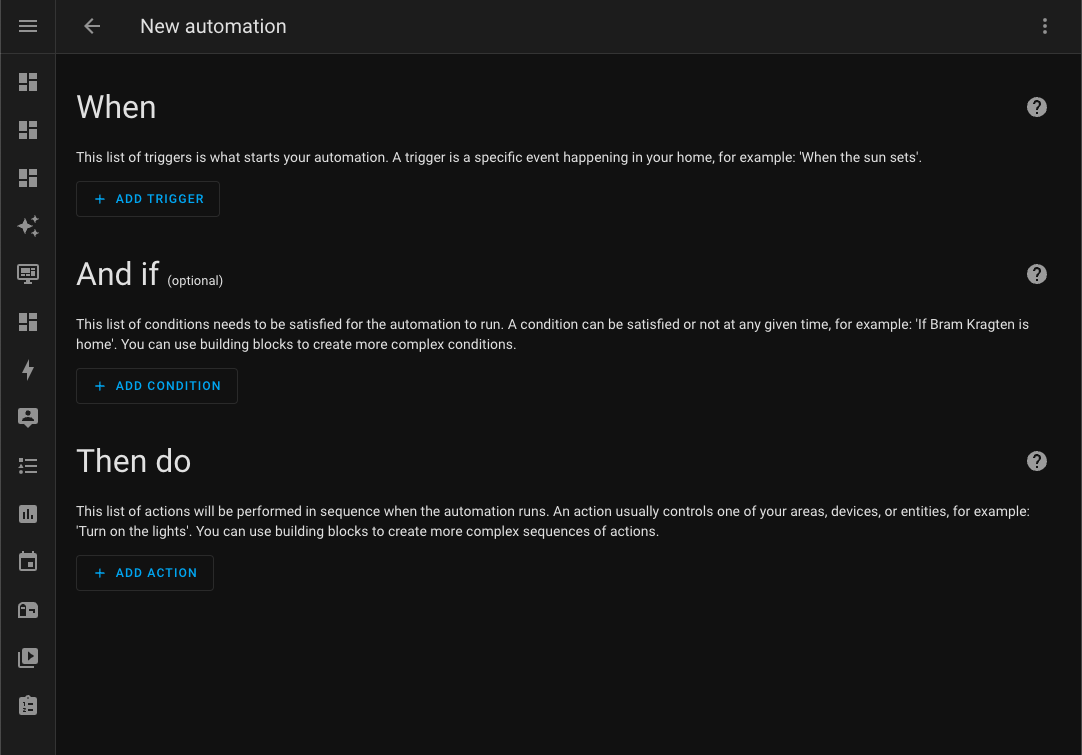
Task: Click the 'And if' section heading
Action: point(118,274)
